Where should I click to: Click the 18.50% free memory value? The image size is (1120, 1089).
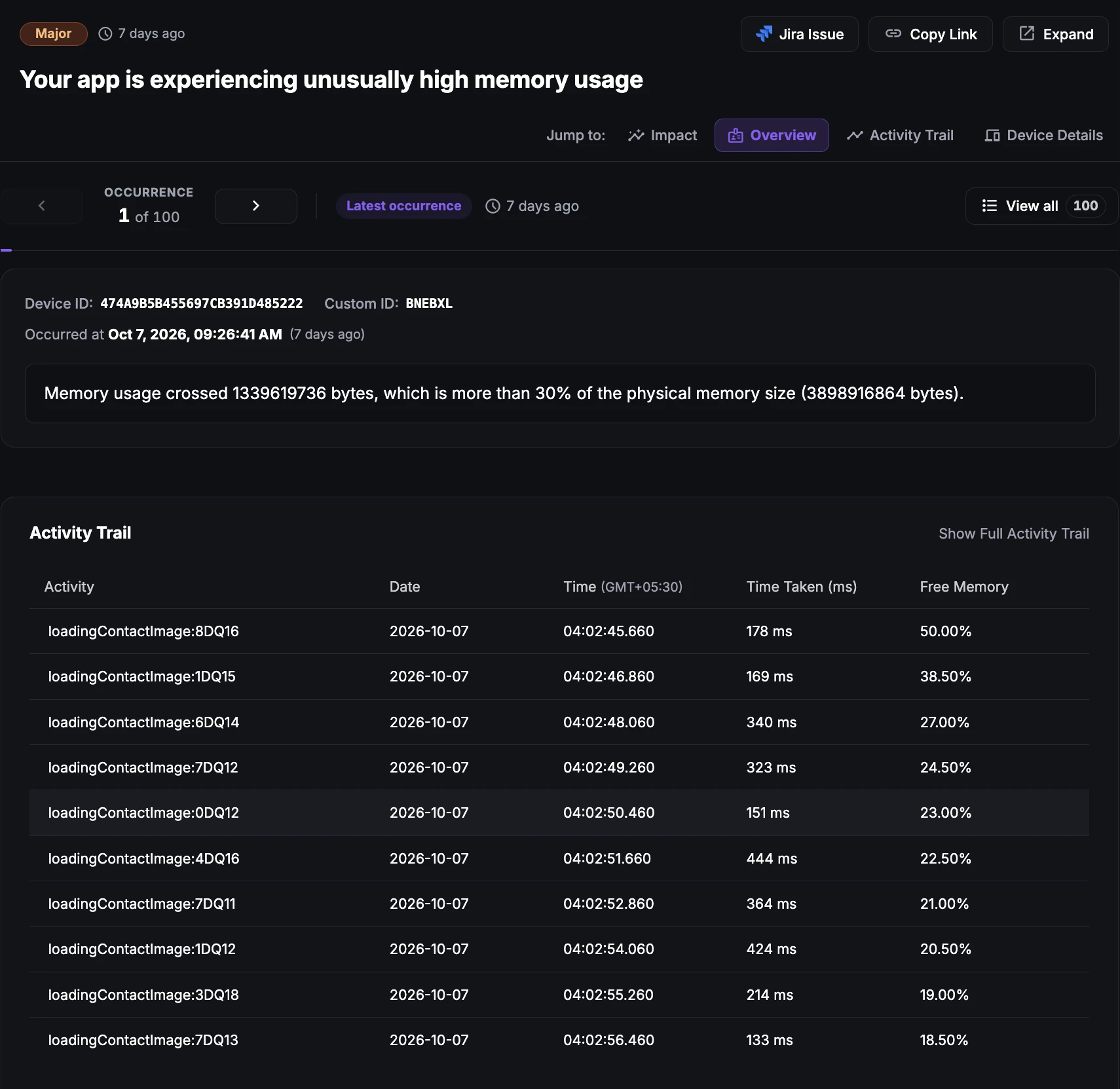[x=944, y=1040]
